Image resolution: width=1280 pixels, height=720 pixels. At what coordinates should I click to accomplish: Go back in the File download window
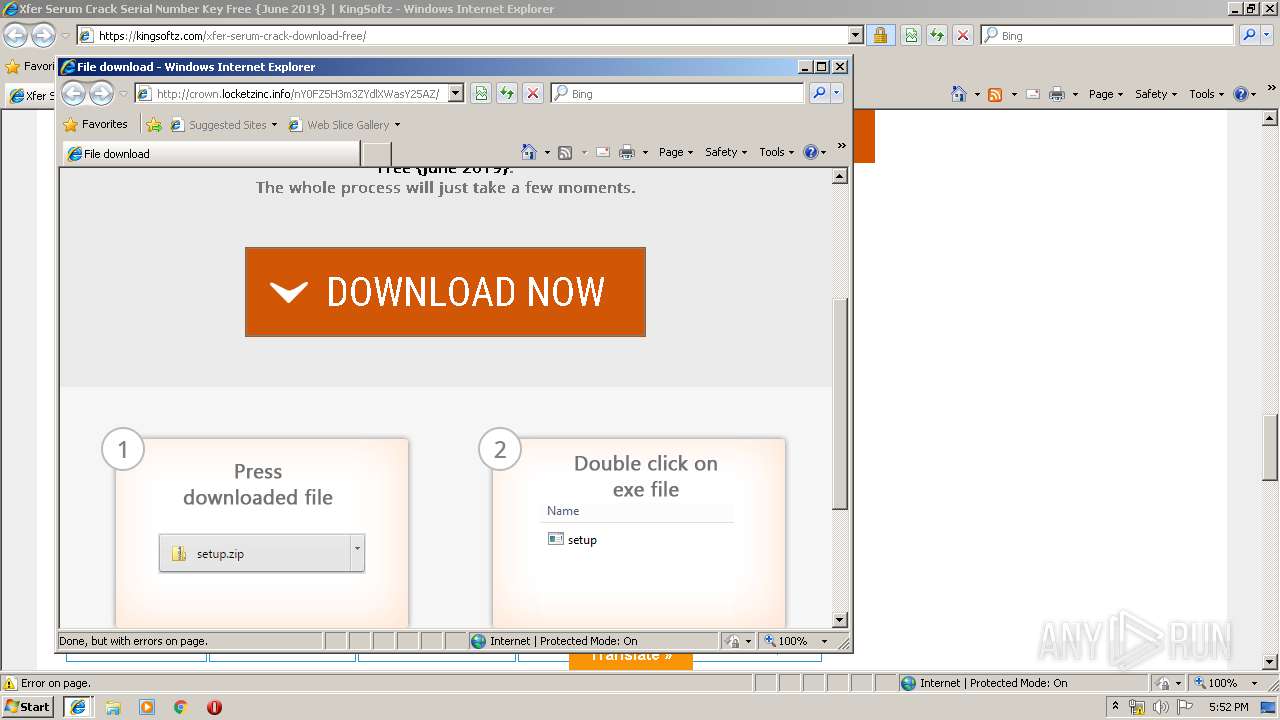click(74, 93)
